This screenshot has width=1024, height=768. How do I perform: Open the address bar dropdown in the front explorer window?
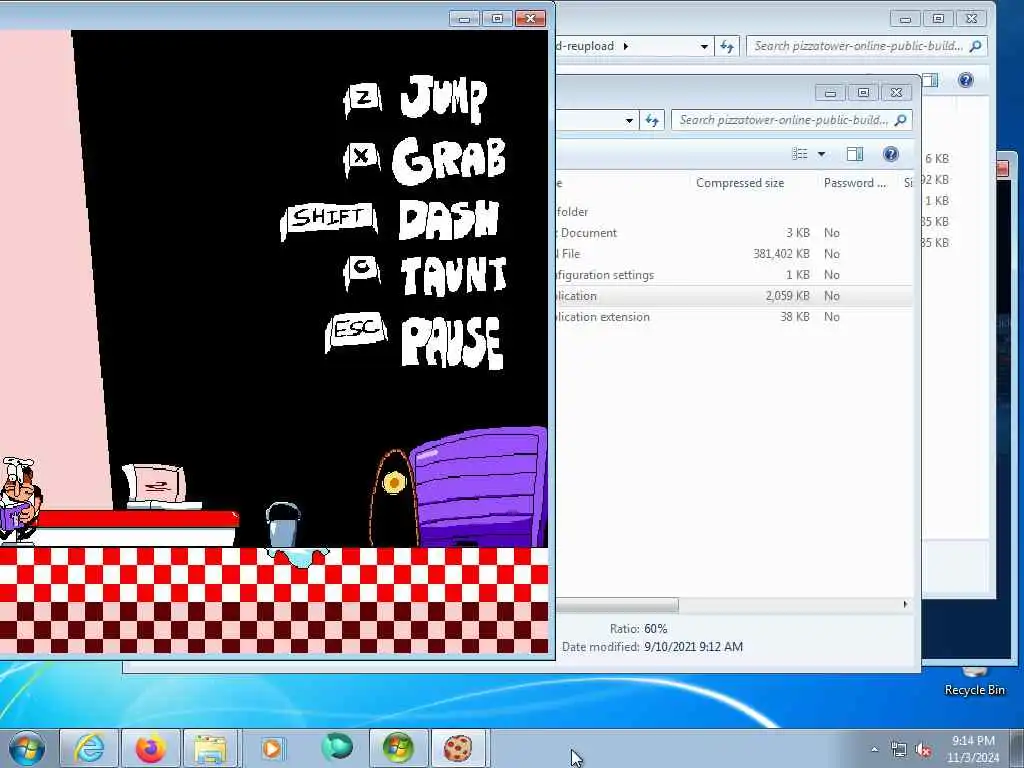[629, 120]
